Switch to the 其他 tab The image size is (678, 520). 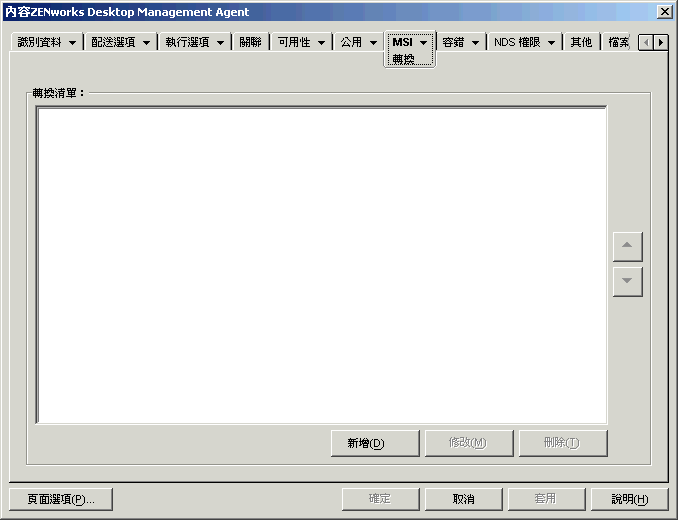(x=581, y=42)
